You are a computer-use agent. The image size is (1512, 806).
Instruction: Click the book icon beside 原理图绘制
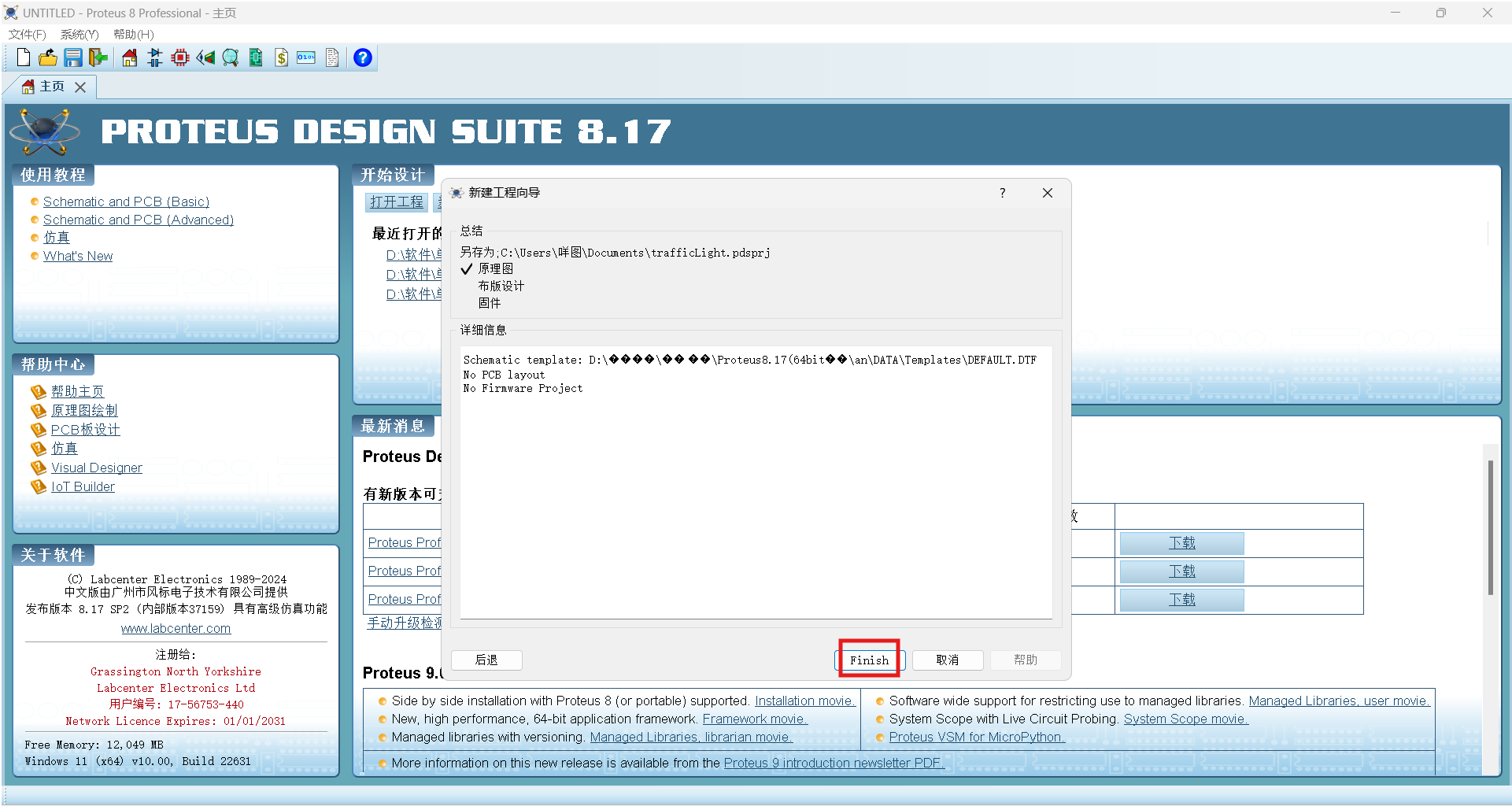pos(39,410)
